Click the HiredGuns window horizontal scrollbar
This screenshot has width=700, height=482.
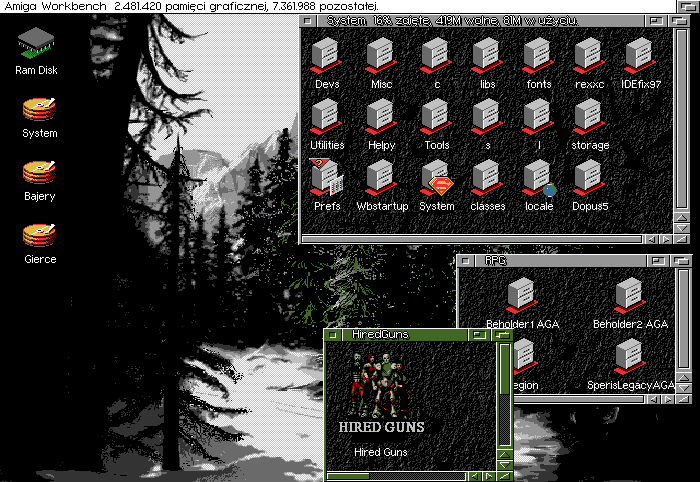(x=396, y=476)
